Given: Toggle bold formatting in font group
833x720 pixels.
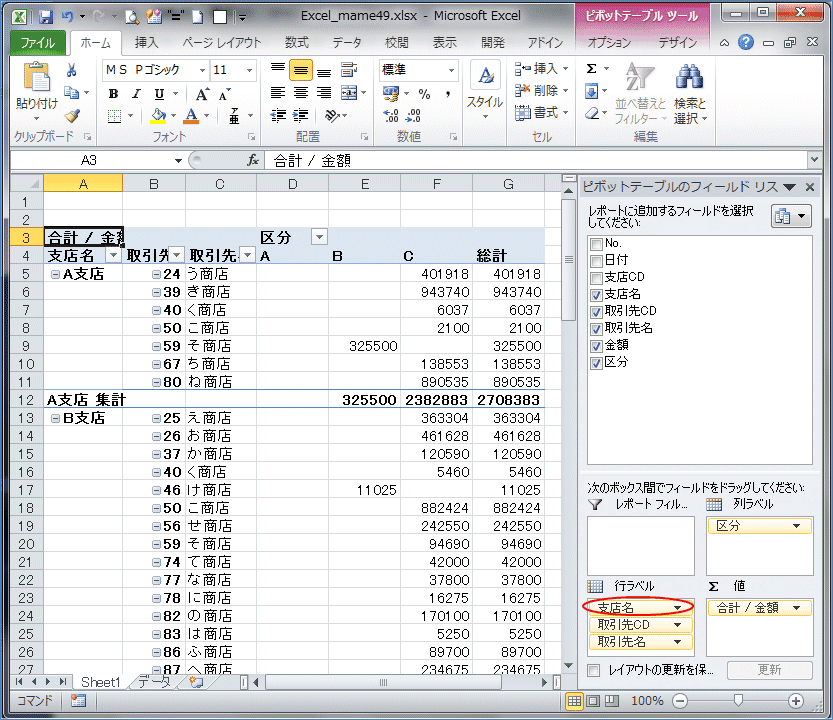Looking at the screenshot, I should pos(113,94).
